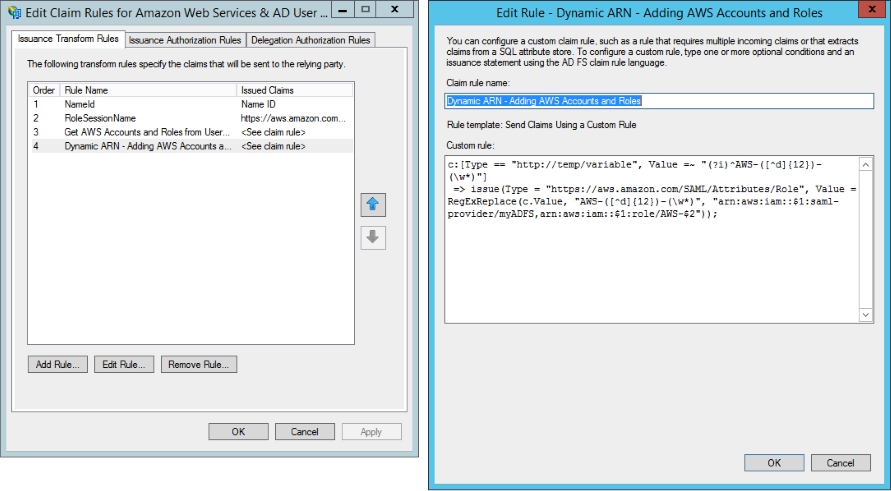Sort by the Issued Claims column header
The width and height of the screenshot is (891, 491).
(x=294, y=90)
